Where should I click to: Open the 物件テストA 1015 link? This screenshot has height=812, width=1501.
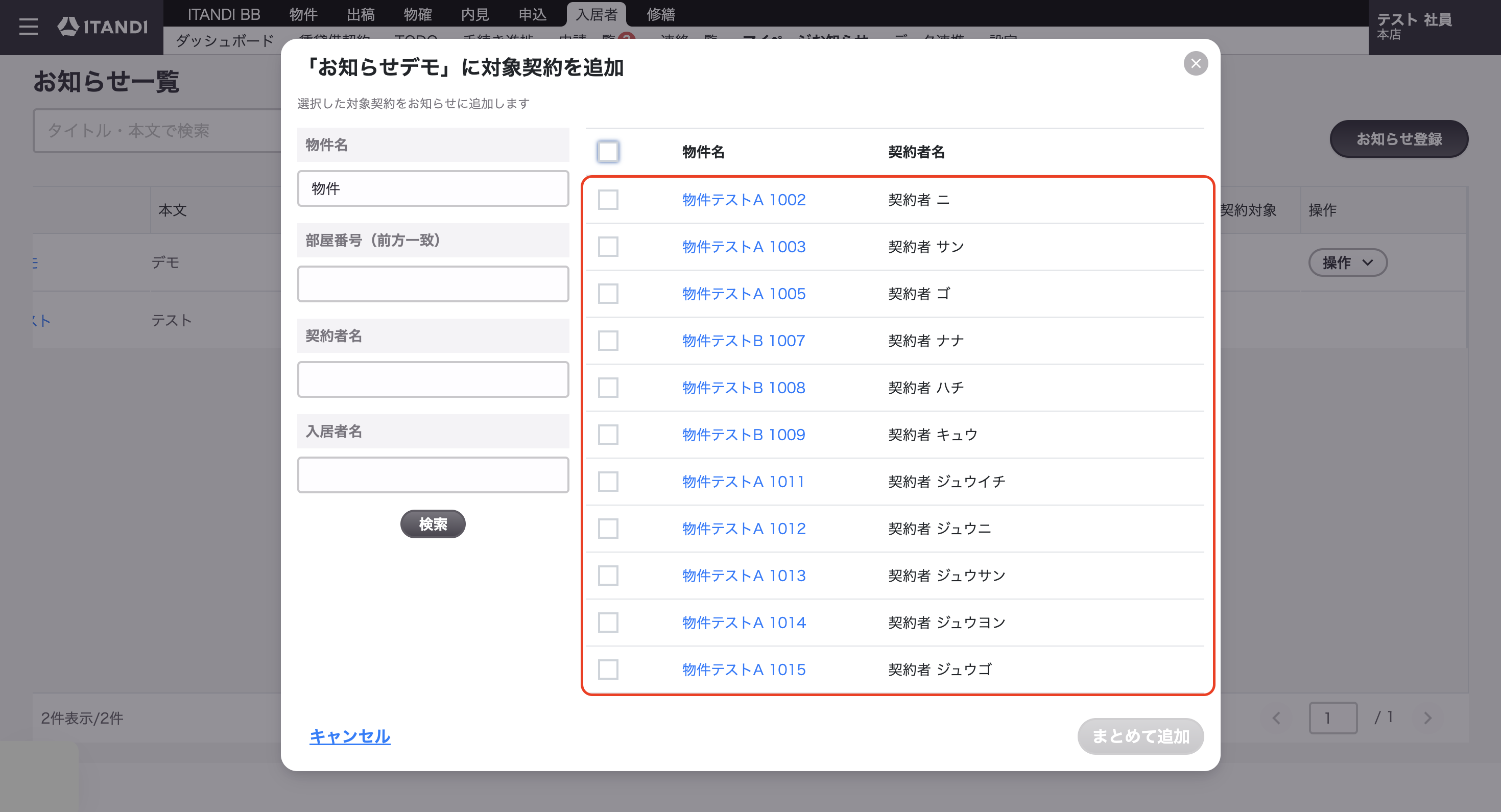[744, 670]
